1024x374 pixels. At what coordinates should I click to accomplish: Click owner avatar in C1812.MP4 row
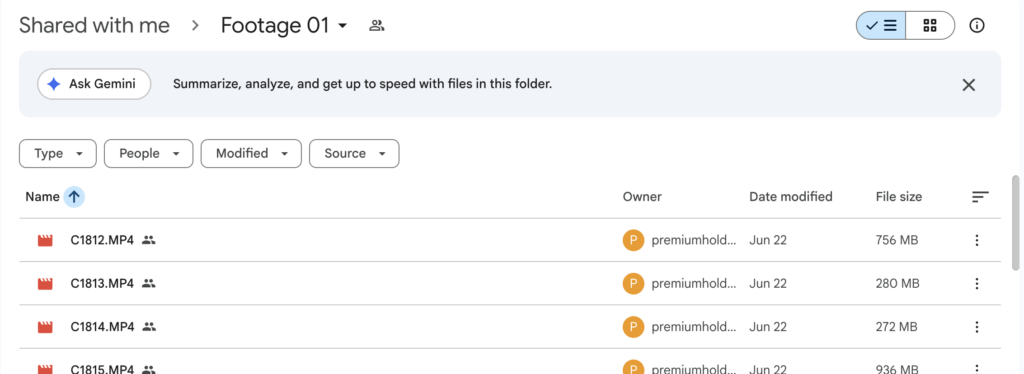click(633, 240)
